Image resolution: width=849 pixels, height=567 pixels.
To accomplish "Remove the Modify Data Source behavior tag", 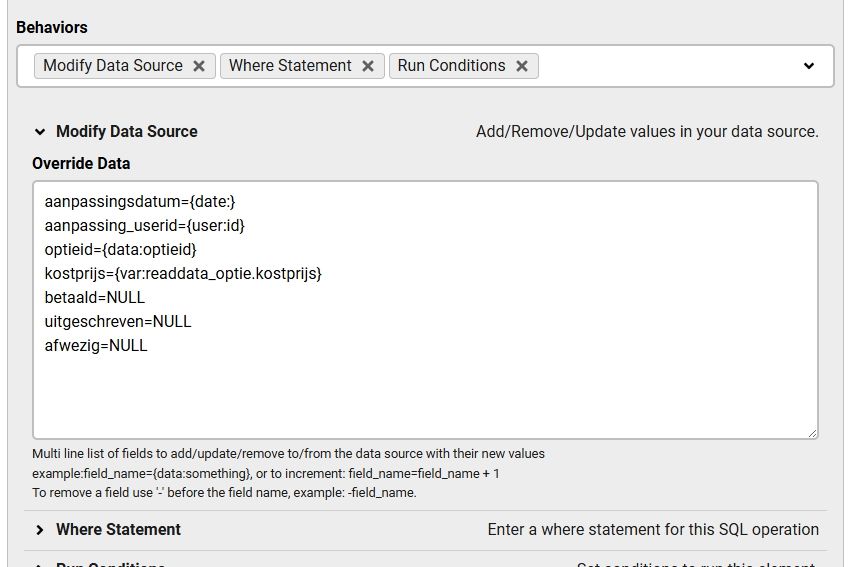I will 199,66.
